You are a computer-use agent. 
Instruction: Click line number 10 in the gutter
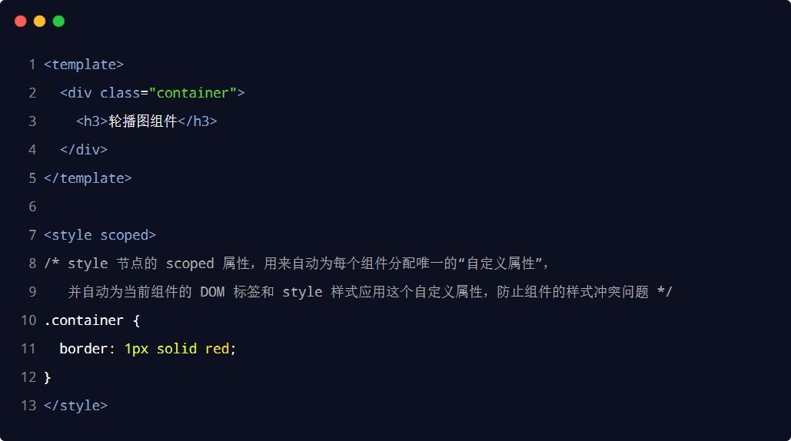pos(28,320)
